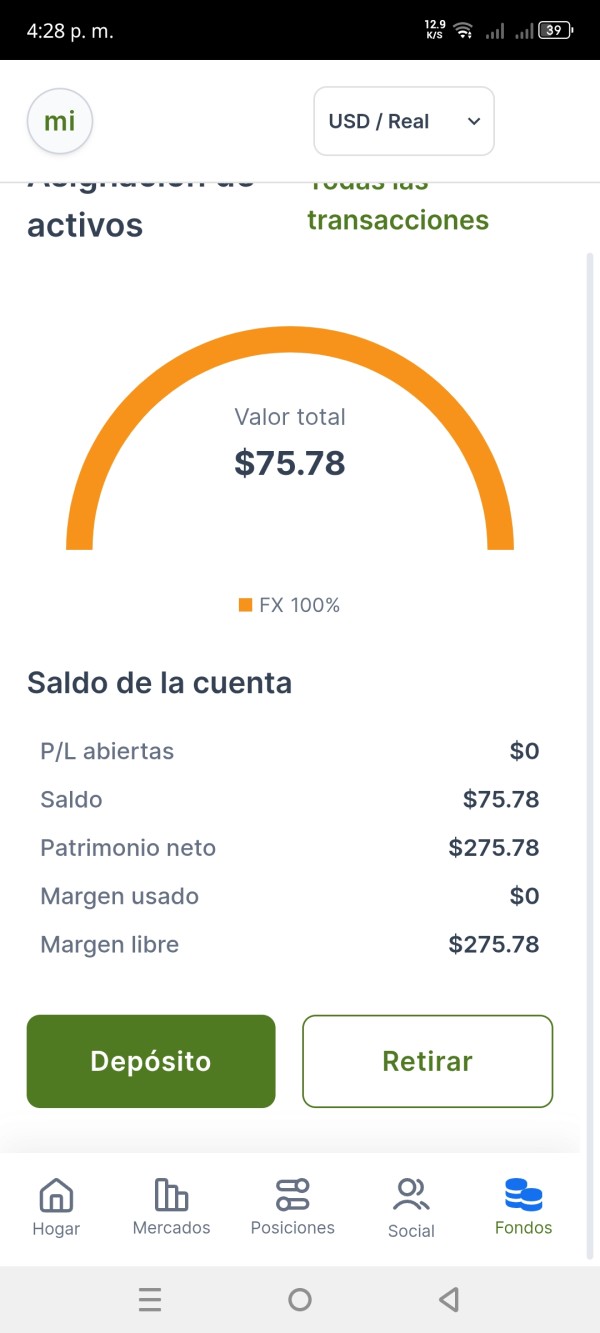Screen dimensions: 600x1333
Task: Select the Fondos coins icon
Action: pyautogui.click(x=523, y=1194)
